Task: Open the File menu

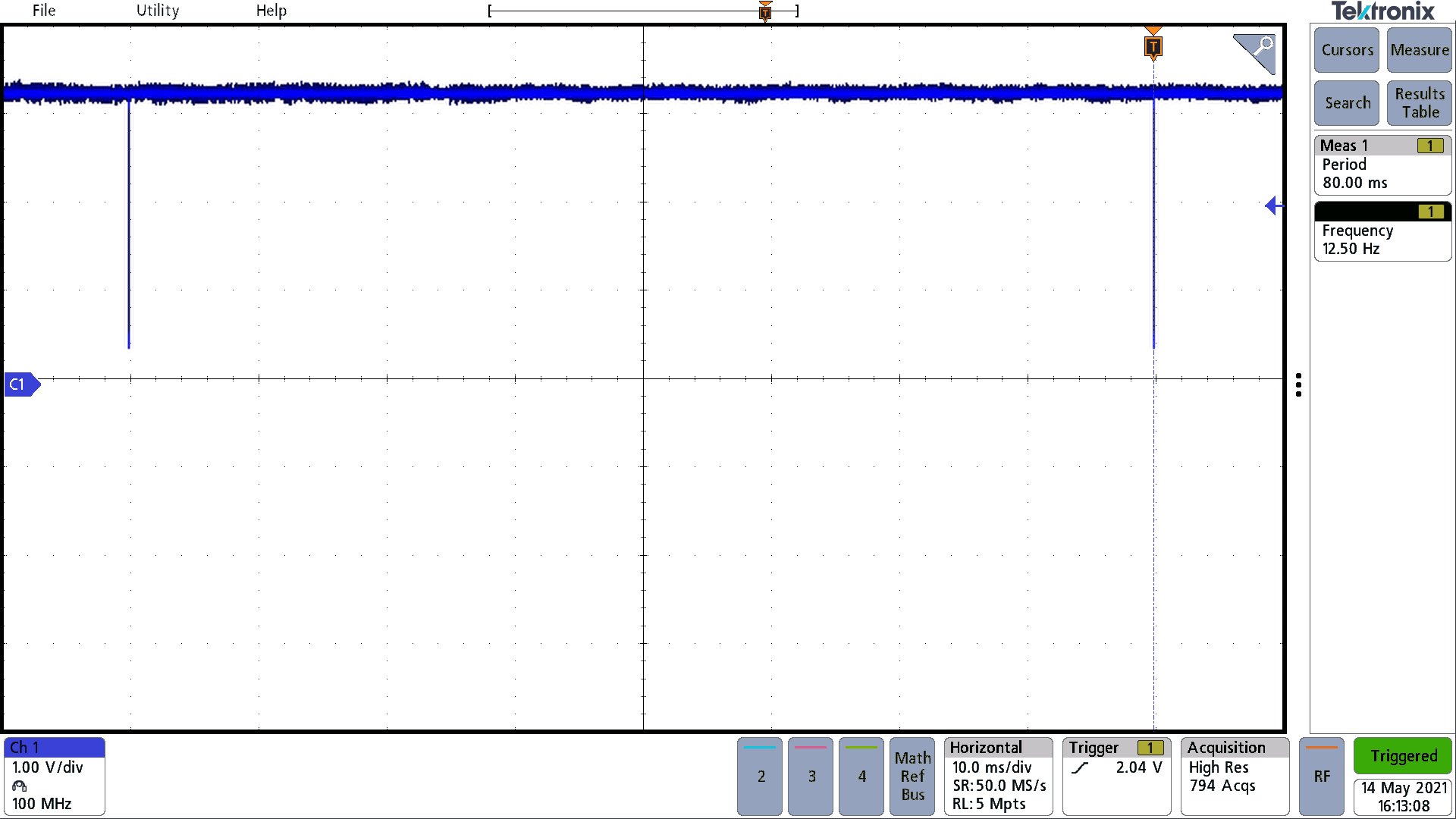Action: 44,11
